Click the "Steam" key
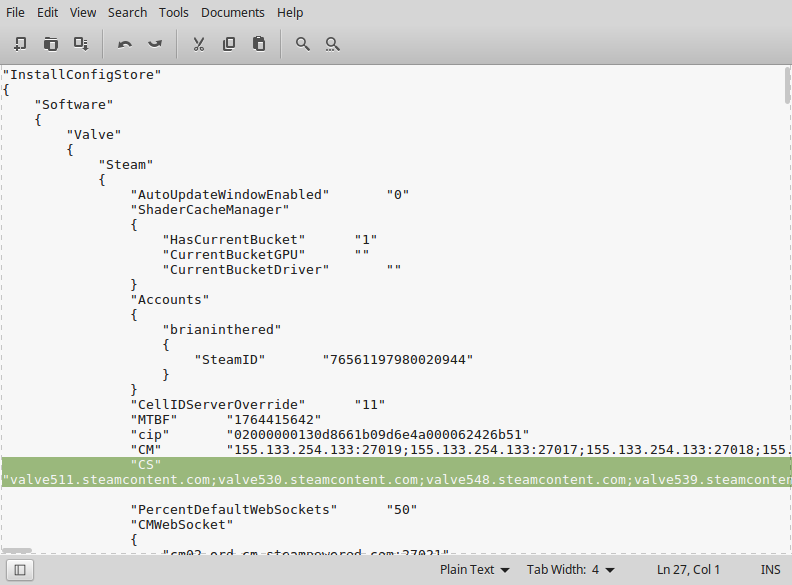The image size is (792, 585). 126,165
